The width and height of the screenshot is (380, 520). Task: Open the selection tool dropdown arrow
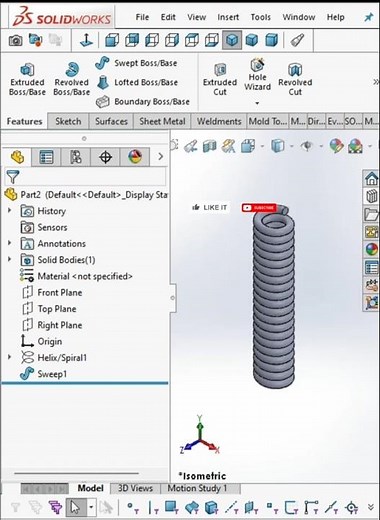tap(91, 508)
